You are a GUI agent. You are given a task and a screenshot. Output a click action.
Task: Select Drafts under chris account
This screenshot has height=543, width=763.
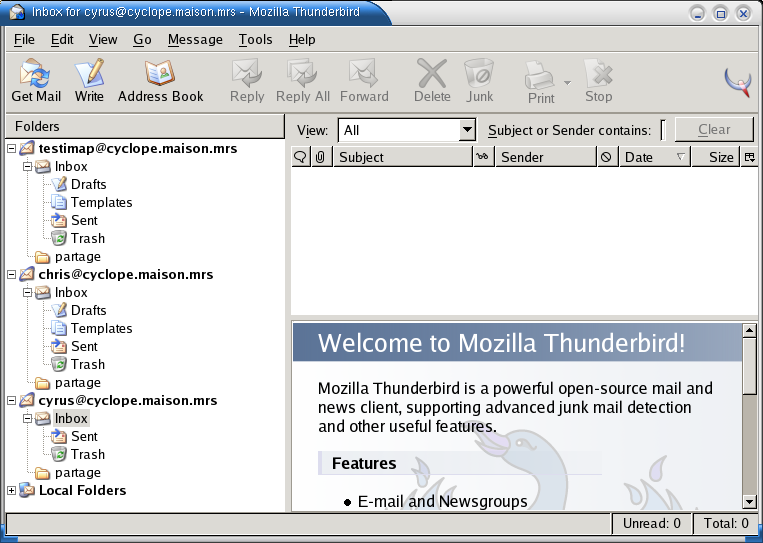(x=88, y=310)
